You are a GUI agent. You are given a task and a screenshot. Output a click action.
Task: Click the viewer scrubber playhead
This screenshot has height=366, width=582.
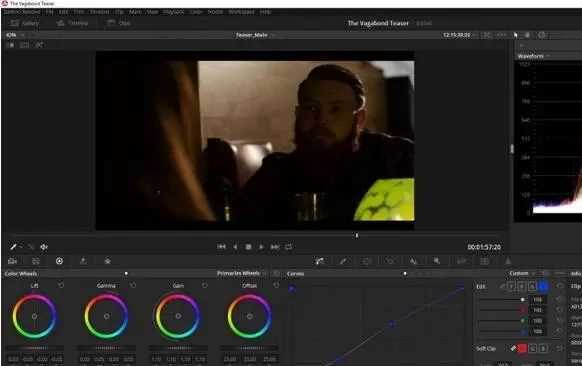[x=357, y=235]
